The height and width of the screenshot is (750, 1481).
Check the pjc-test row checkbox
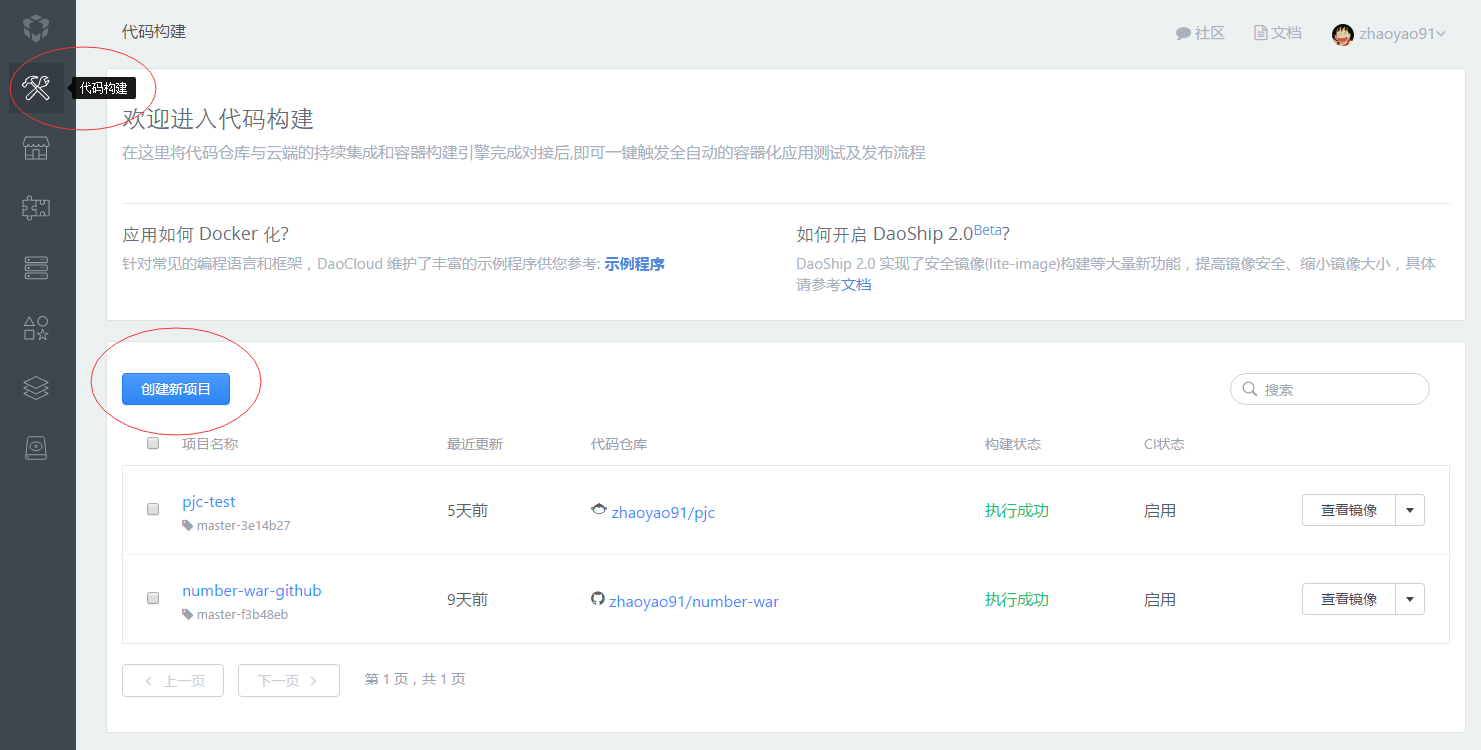(153, 509)
